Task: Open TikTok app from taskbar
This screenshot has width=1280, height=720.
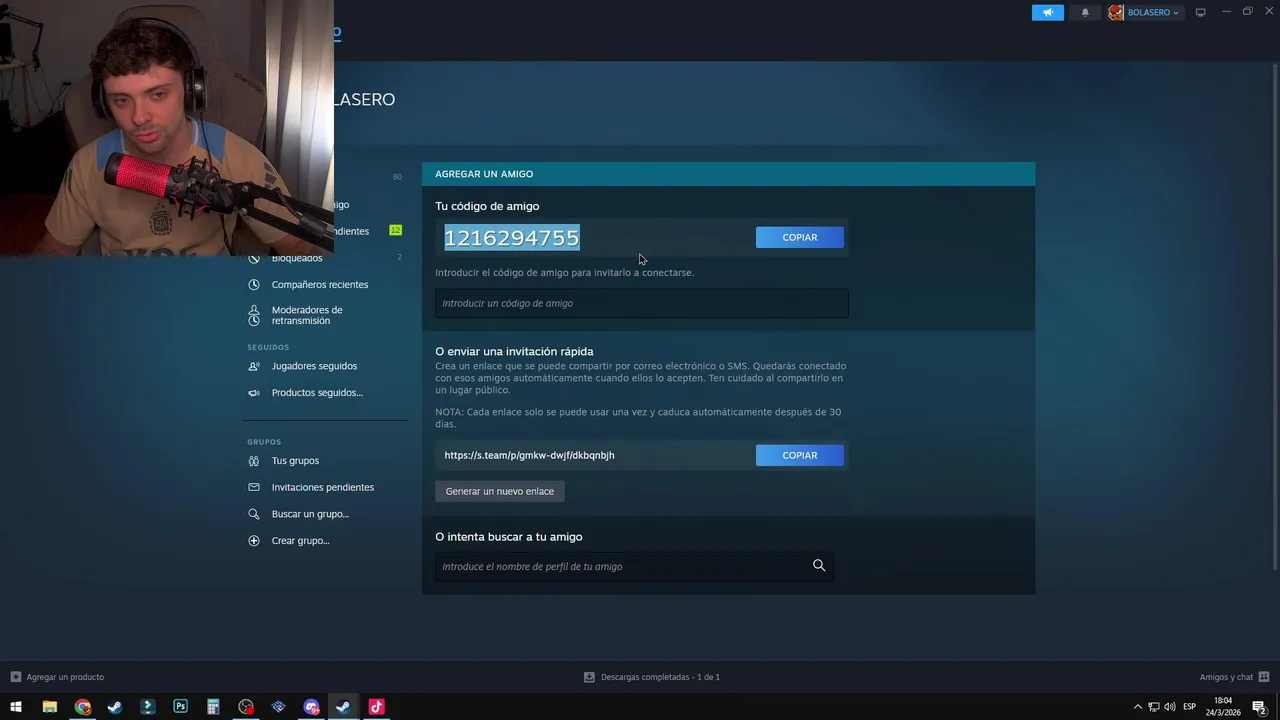Action: [376, 707]
